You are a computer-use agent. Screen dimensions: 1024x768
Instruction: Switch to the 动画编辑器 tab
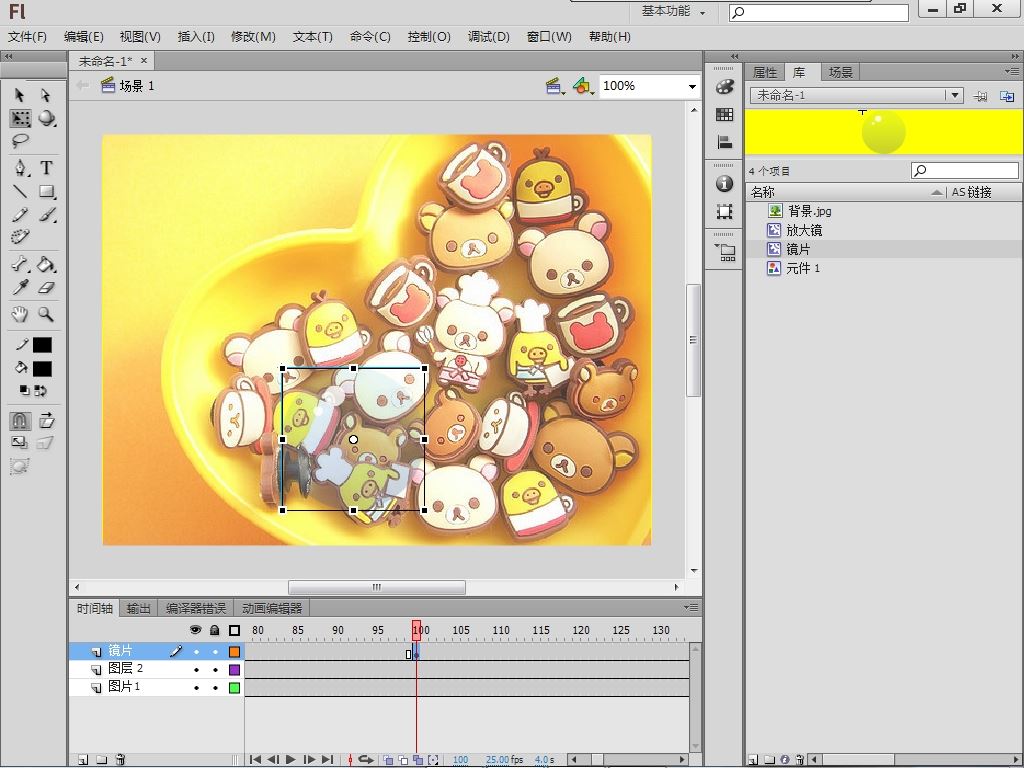272,609
